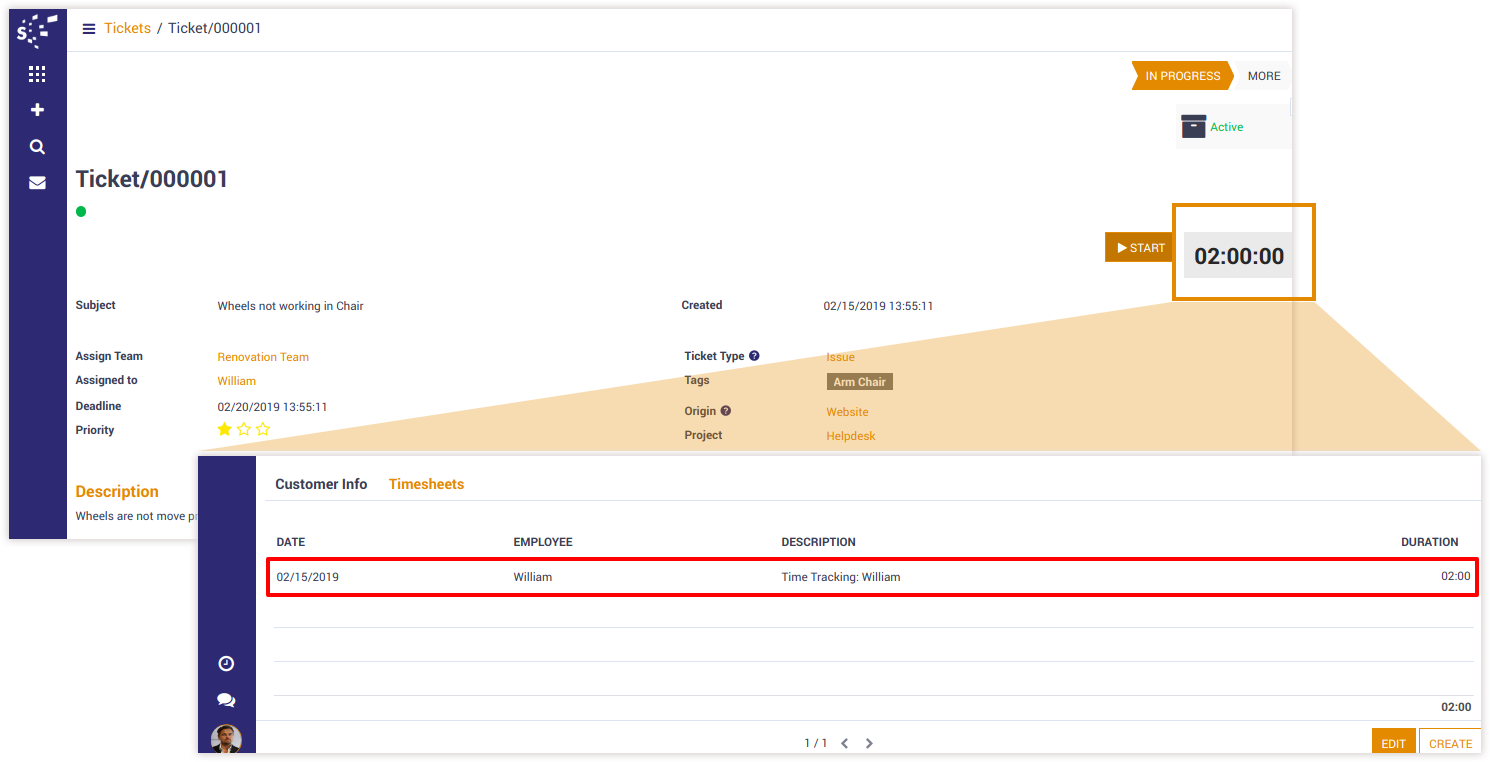Set priority to first star
Screen dimensions: 1490x762
(x=225, y=429)
